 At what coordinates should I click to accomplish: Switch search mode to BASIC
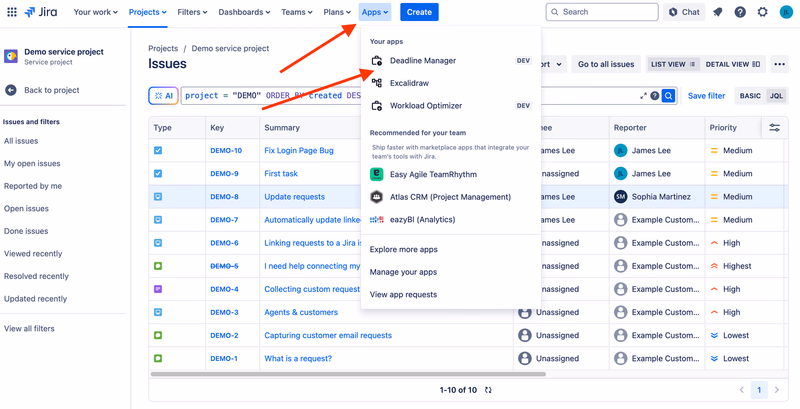pos(750,96)
